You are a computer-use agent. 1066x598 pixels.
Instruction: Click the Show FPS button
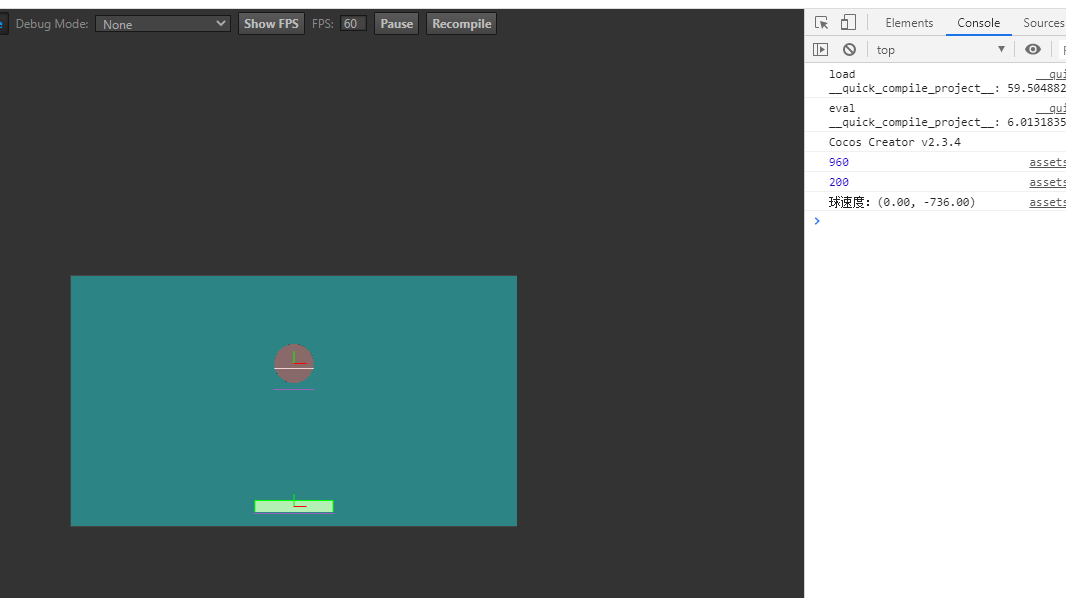pos(271,24)
